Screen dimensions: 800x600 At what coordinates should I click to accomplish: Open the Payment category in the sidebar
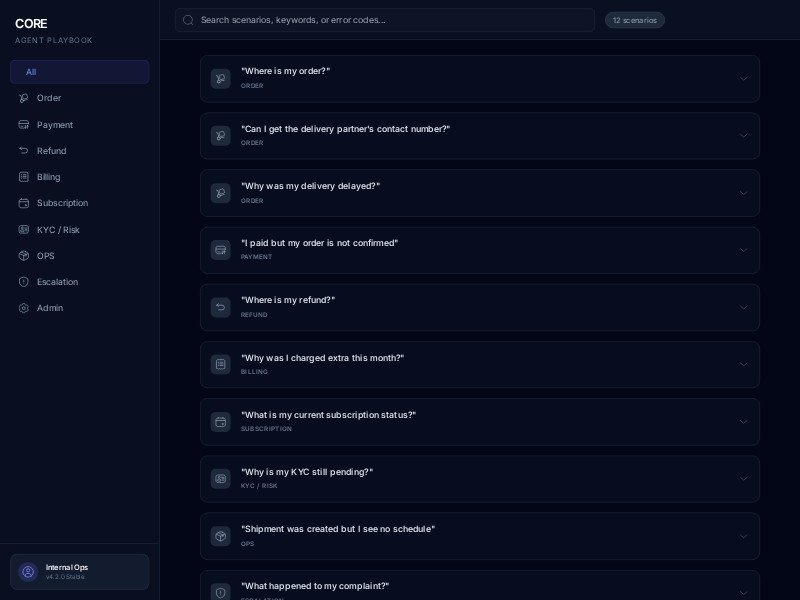tap(55, 125)
